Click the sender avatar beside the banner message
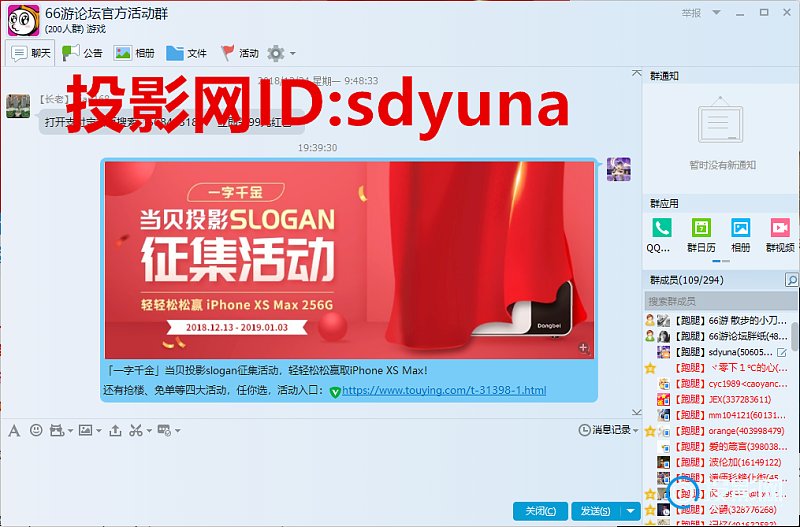This screenshot has width=800, height=527. click(x=618, y=169)
